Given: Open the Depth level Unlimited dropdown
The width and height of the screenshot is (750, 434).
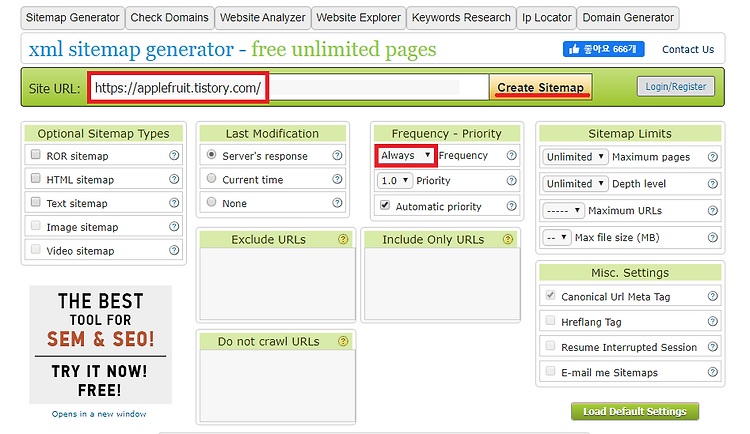Looking at the screenshot, I should [575, 184].
